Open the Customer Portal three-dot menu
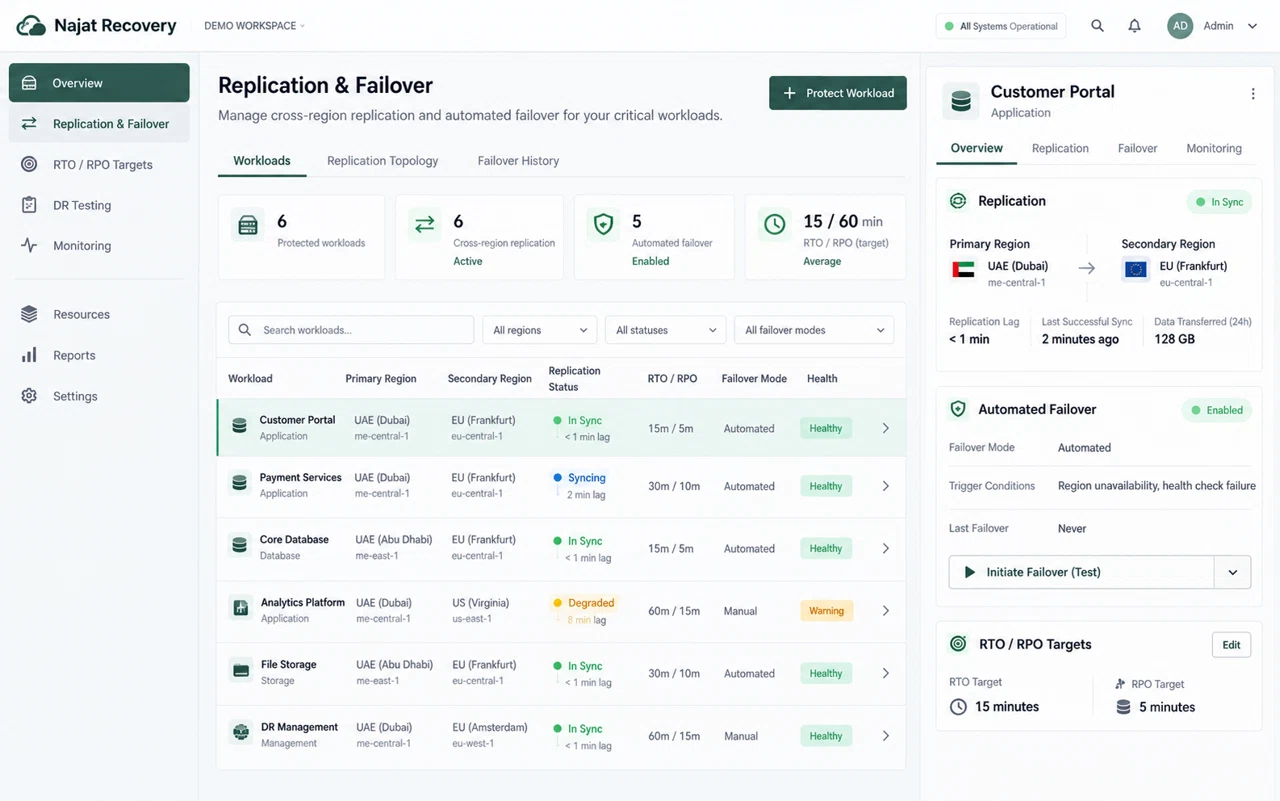Image resolution: width=1280 pixels, height=801 pixels. click(x=1253, y=94)
